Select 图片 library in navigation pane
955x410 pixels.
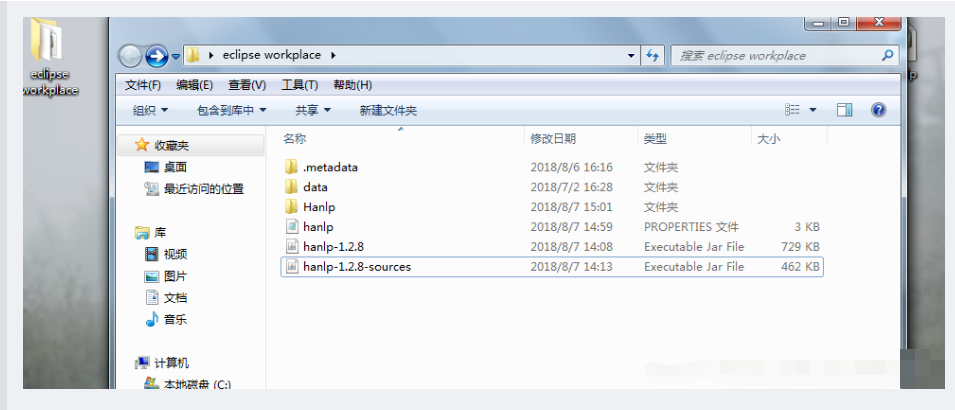point(175,276)
